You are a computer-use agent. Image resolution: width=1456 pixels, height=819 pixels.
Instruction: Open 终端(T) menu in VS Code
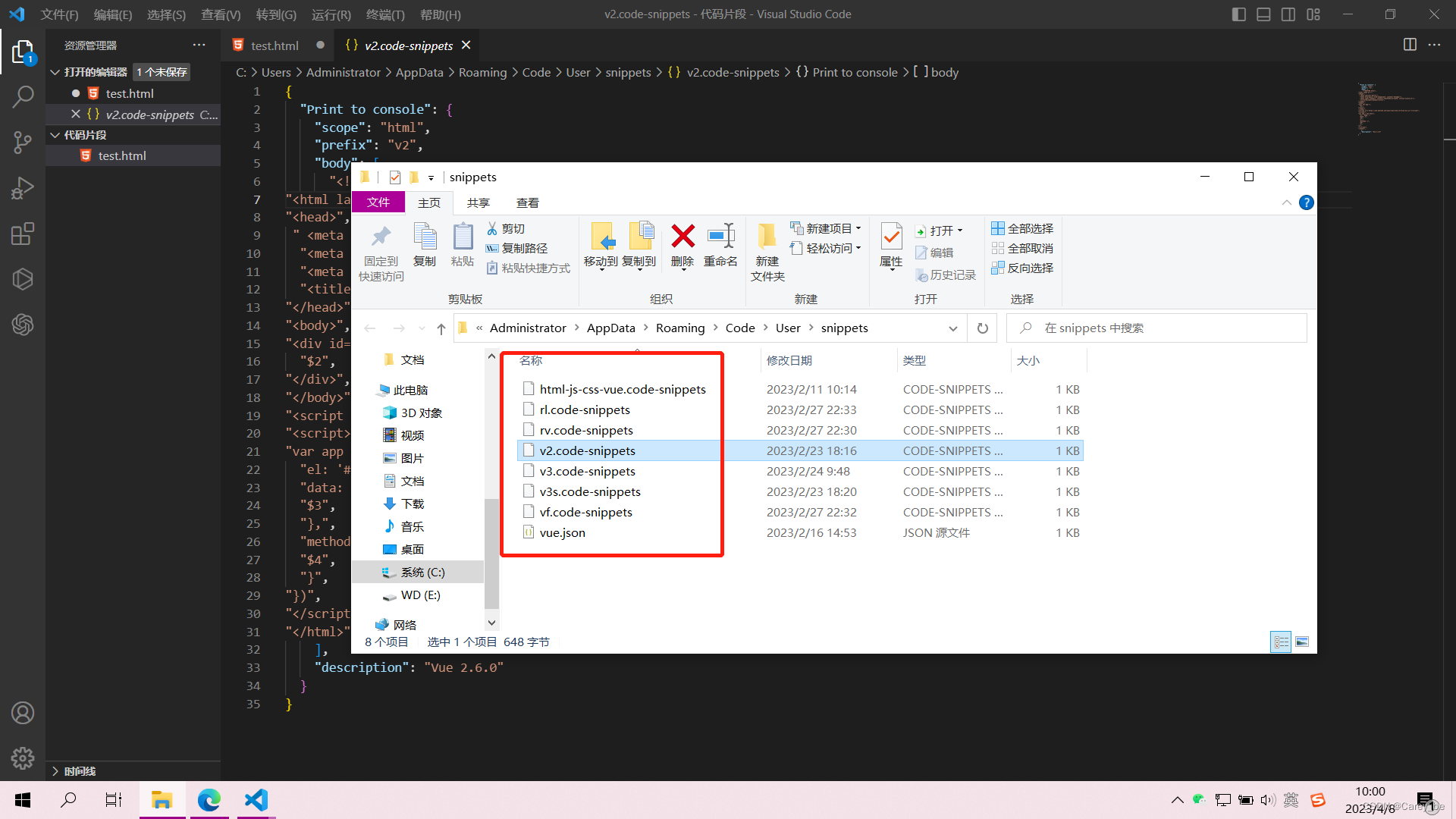(x=385, y=14)
